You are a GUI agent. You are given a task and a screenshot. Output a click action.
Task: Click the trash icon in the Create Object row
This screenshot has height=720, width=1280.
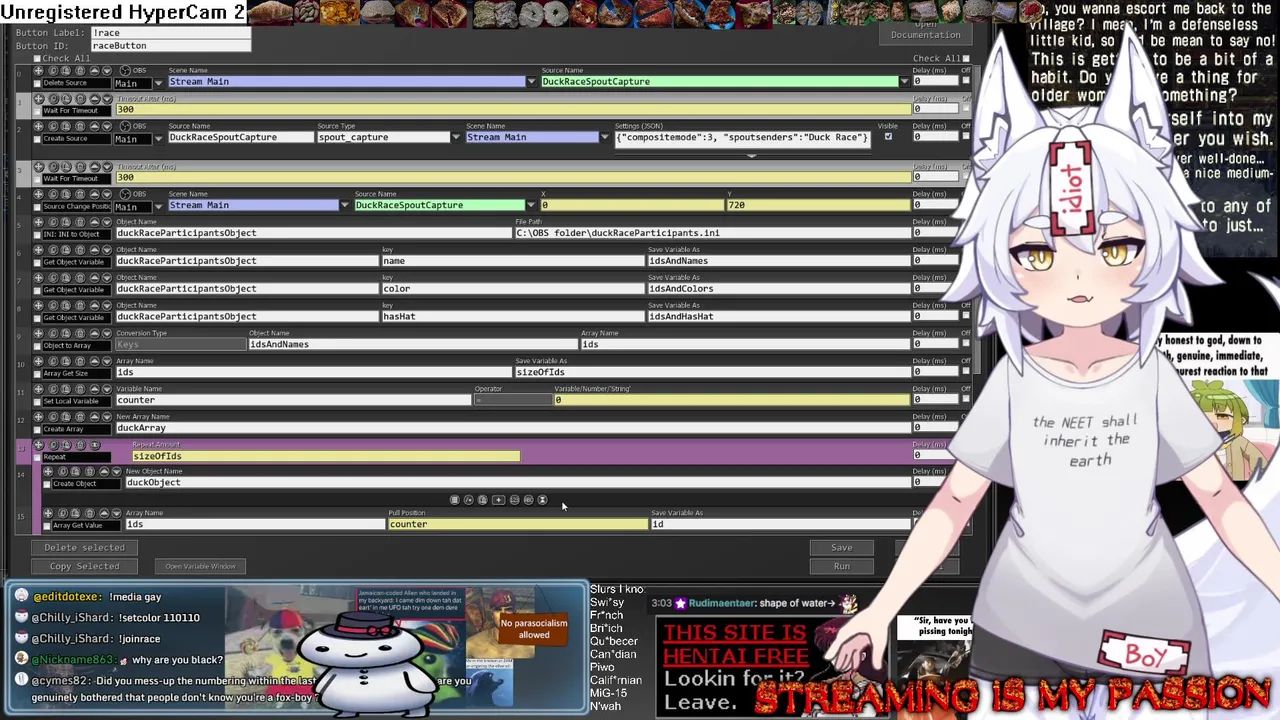pyautogui.click(x=90, y=471)
